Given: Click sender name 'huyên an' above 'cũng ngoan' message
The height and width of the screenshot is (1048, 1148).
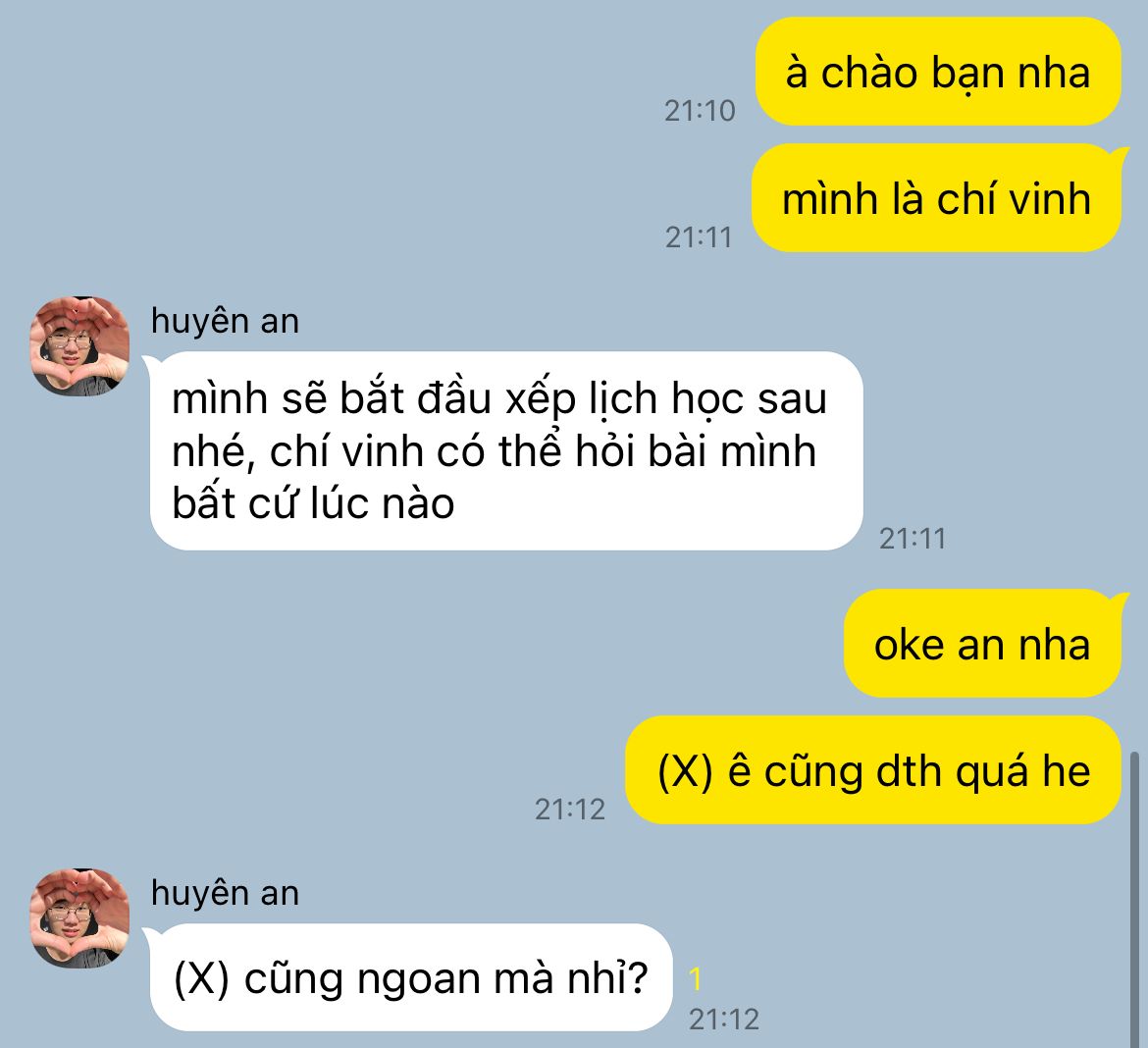Looking at the screenshot, I should [x=225, y=893].
